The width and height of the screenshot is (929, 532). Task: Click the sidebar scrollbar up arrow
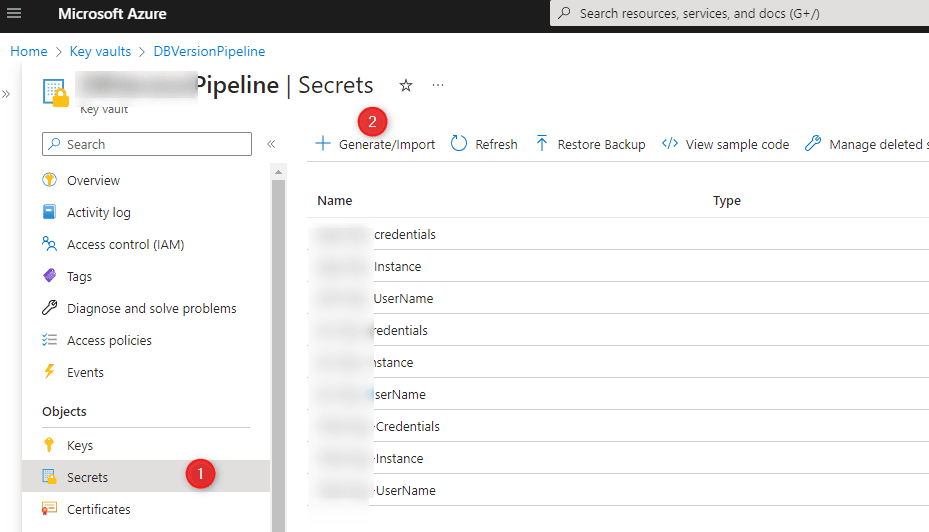pos(278,172)
